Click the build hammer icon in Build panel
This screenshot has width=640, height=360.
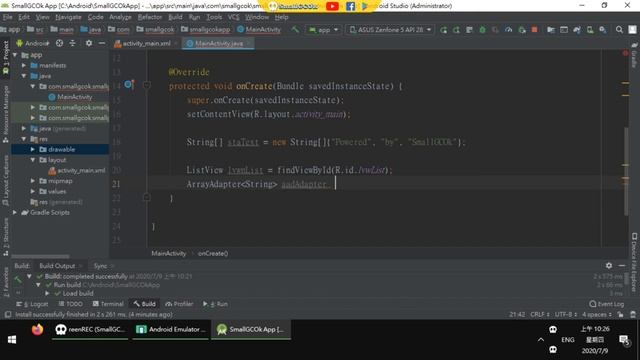point(18,280)
